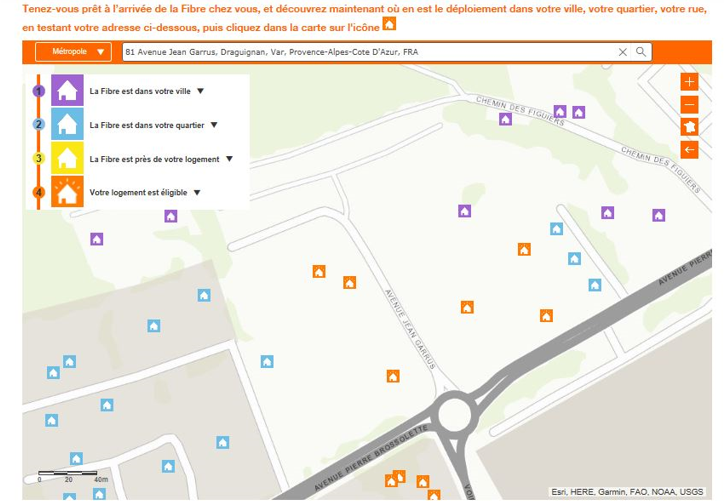Click the Esri, HERE, Garmin attribution text
726x501 pixels.
tap(627, 492)
